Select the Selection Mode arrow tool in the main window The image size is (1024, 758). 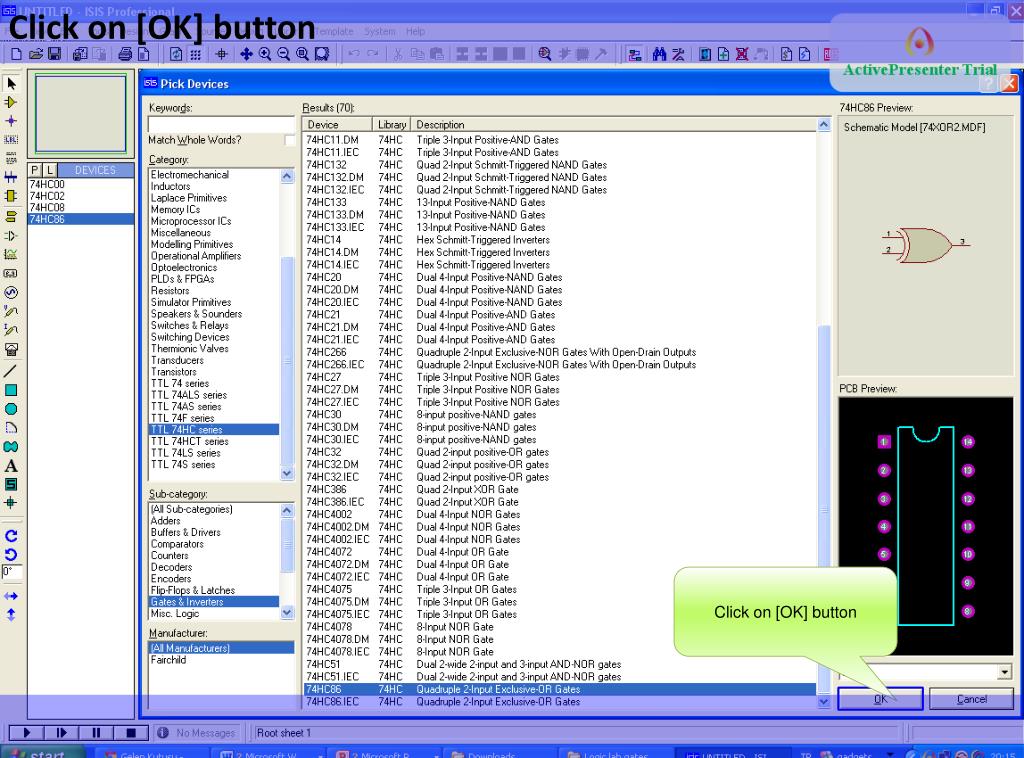[x=11, y=84]
